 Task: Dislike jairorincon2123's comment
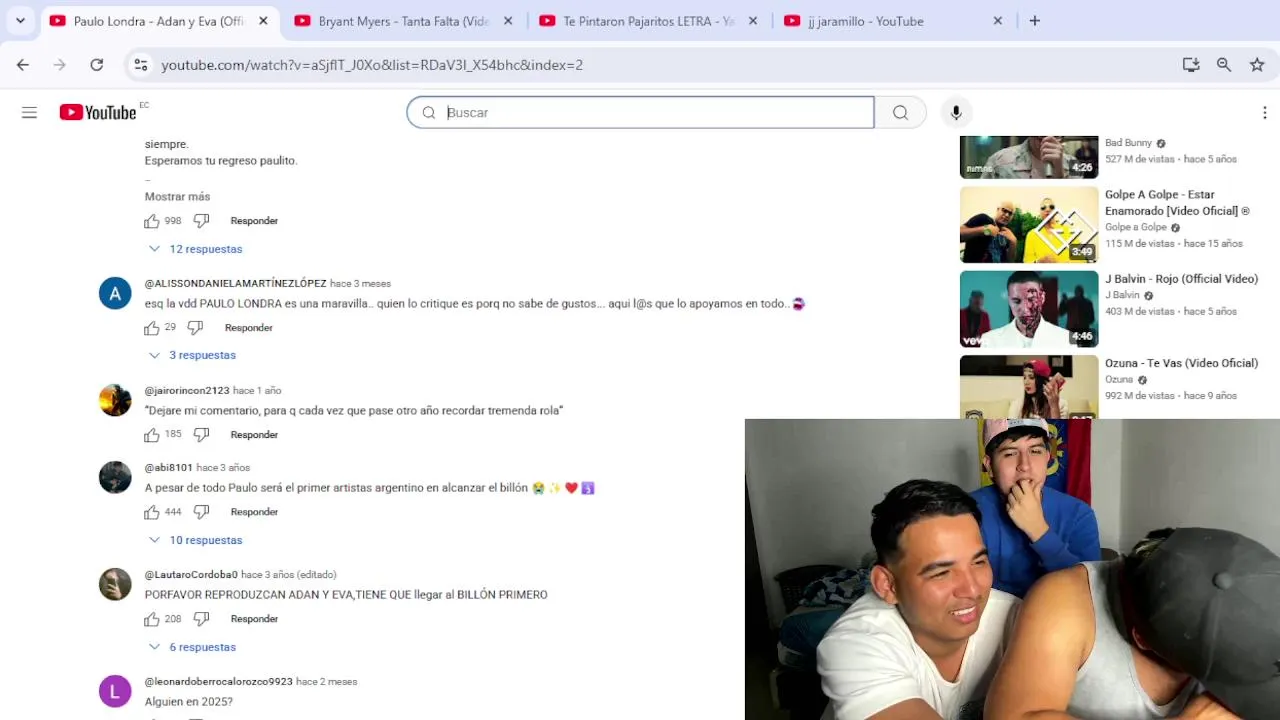201,435
